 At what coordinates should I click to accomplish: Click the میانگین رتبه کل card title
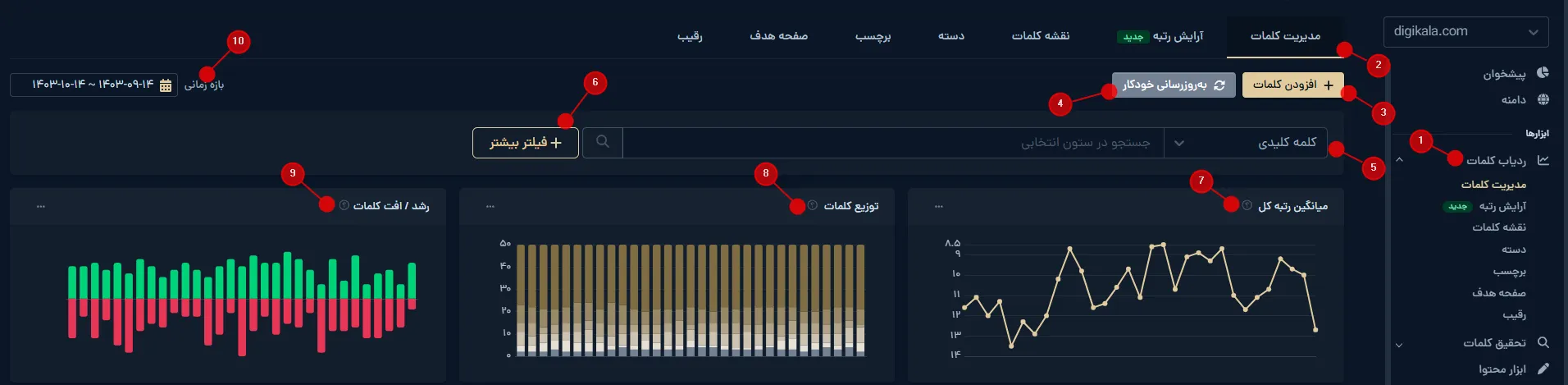pos(1292,206)
